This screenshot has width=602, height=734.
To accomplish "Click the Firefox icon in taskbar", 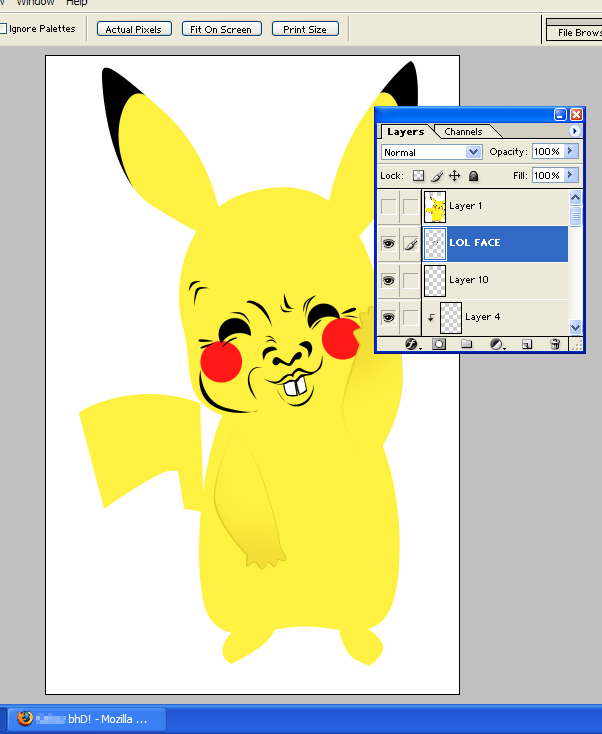I will click(x=25, y=718).
